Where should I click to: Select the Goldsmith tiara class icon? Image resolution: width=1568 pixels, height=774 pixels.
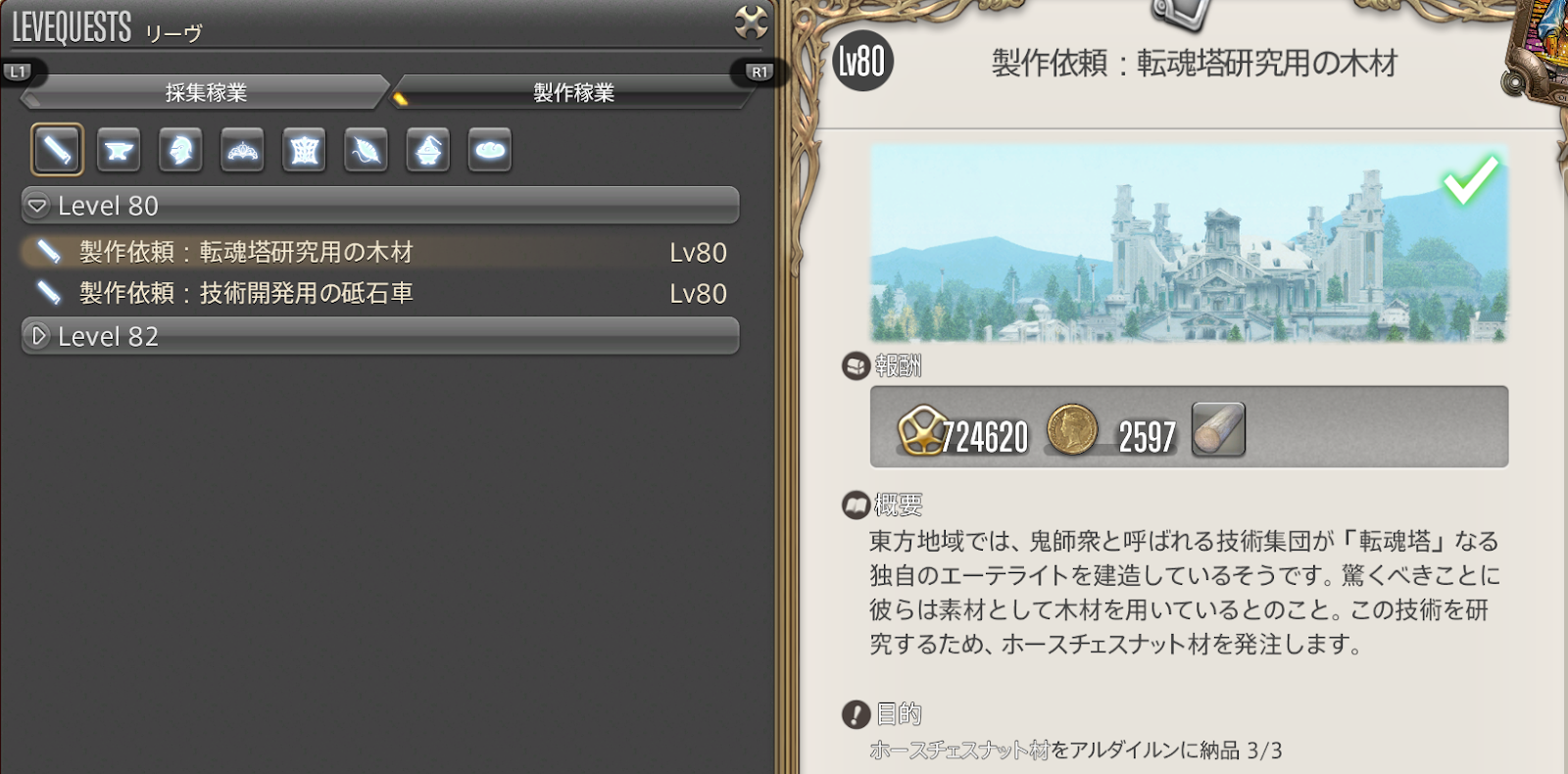242,150
